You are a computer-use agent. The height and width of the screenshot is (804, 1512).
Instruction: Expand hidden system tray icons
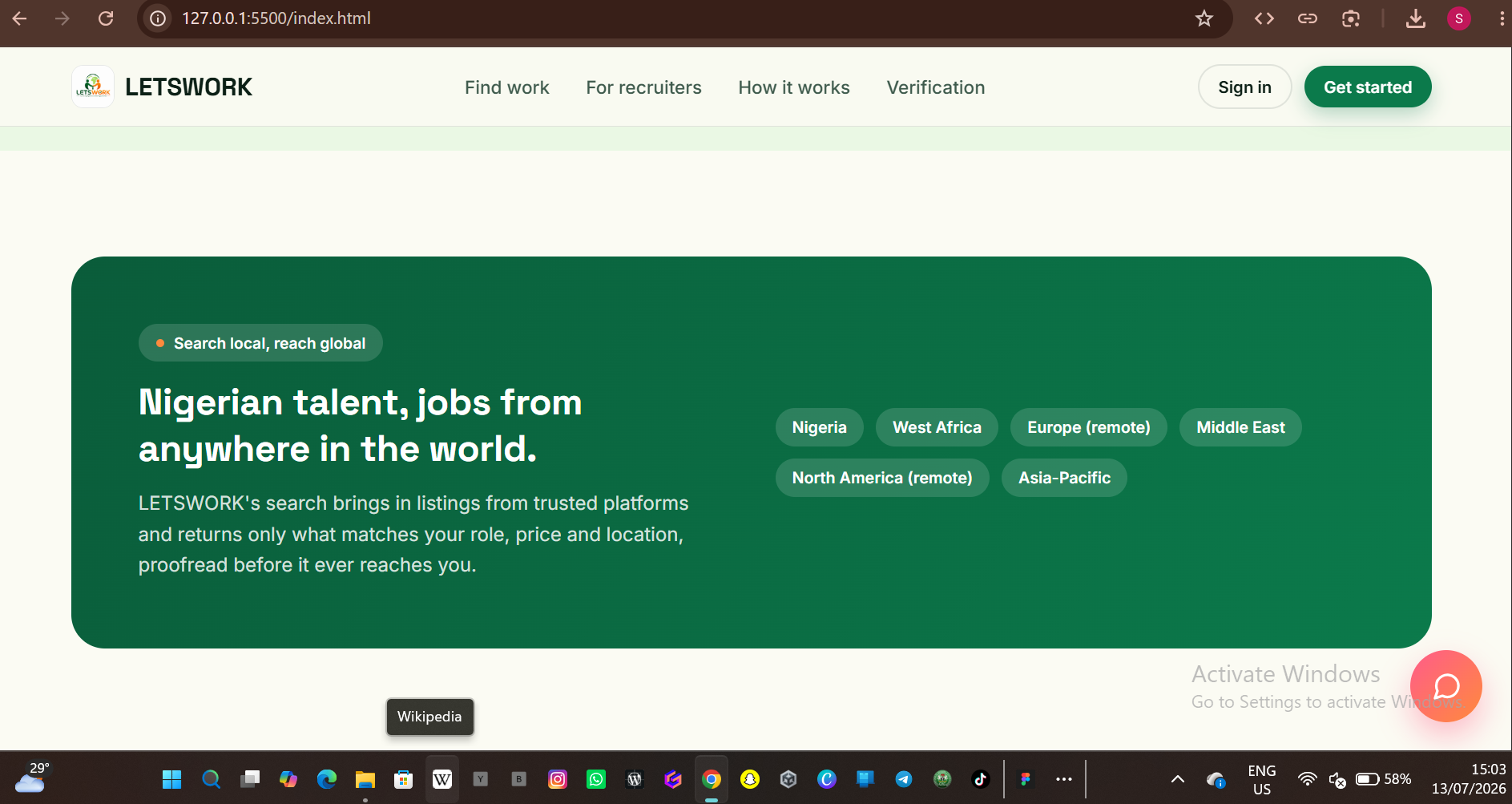(1178, 779)
